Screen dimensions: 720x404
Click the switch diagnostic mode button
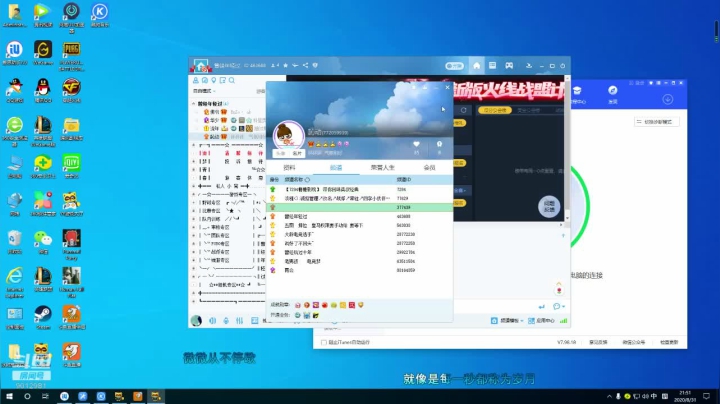point(657,122)
